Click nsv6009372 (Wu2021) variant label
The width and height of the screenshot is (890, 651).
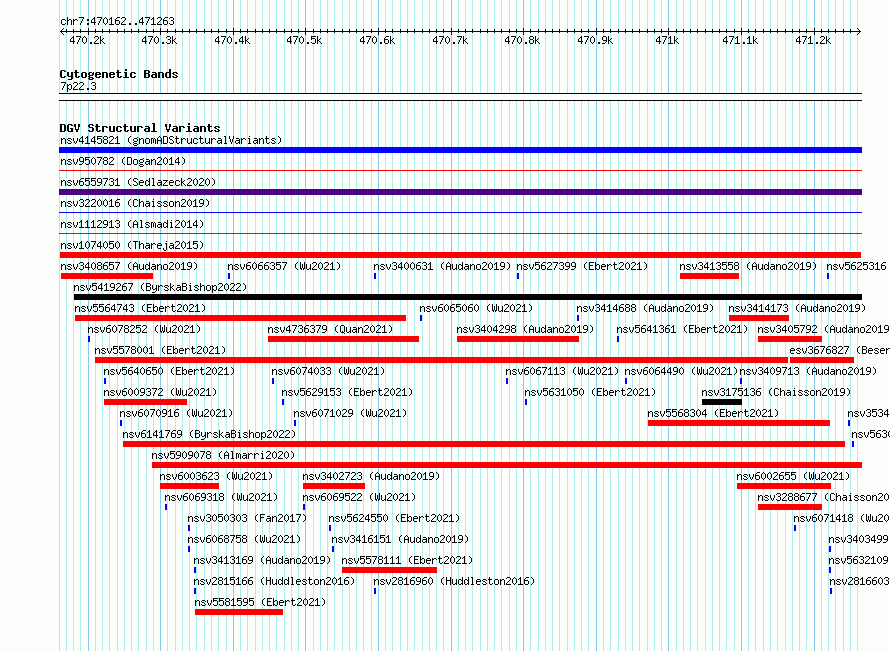[161, 392]
